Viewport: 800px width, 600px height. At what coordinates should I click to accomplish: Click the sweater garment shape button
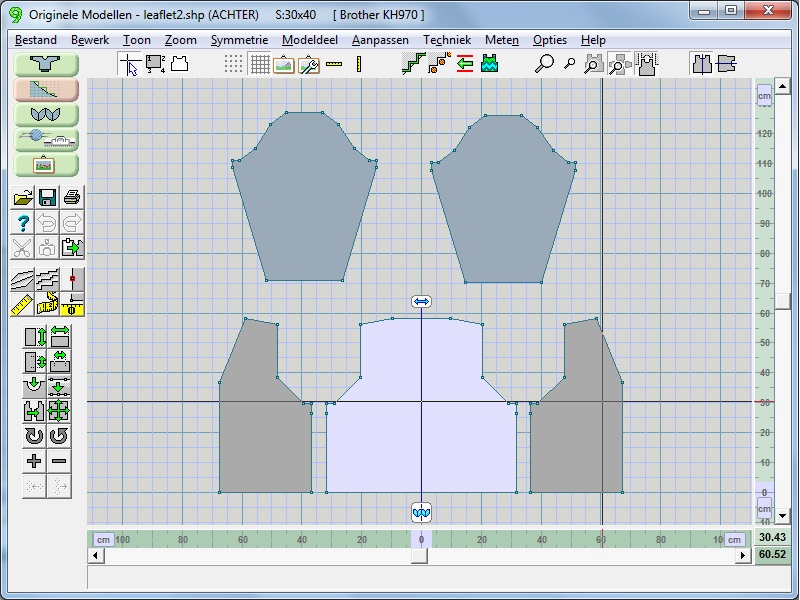pyautogui.click(x=47, y=64)
